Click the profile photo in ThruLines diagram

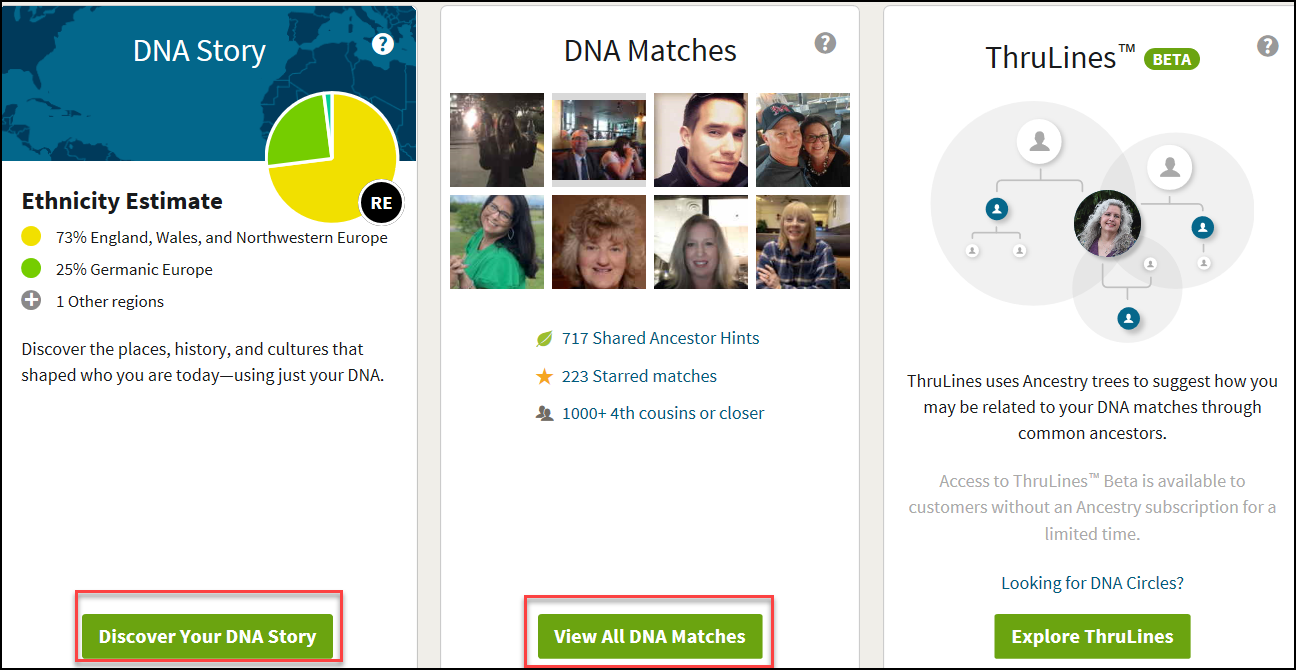1107,224
